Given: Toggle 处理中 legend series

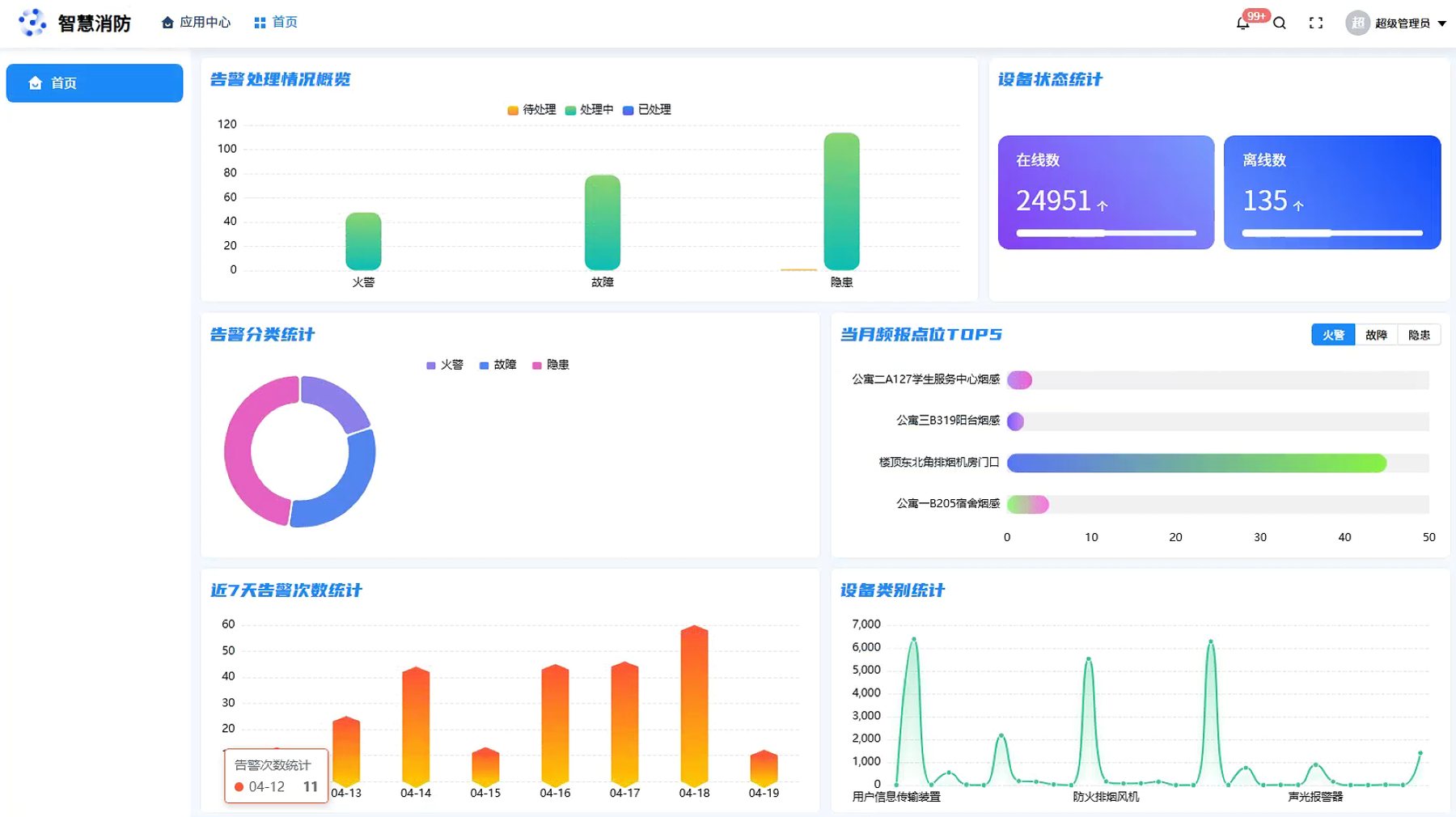Looking at the screenshot, I should pyautogui.click(x=589, y=110).
